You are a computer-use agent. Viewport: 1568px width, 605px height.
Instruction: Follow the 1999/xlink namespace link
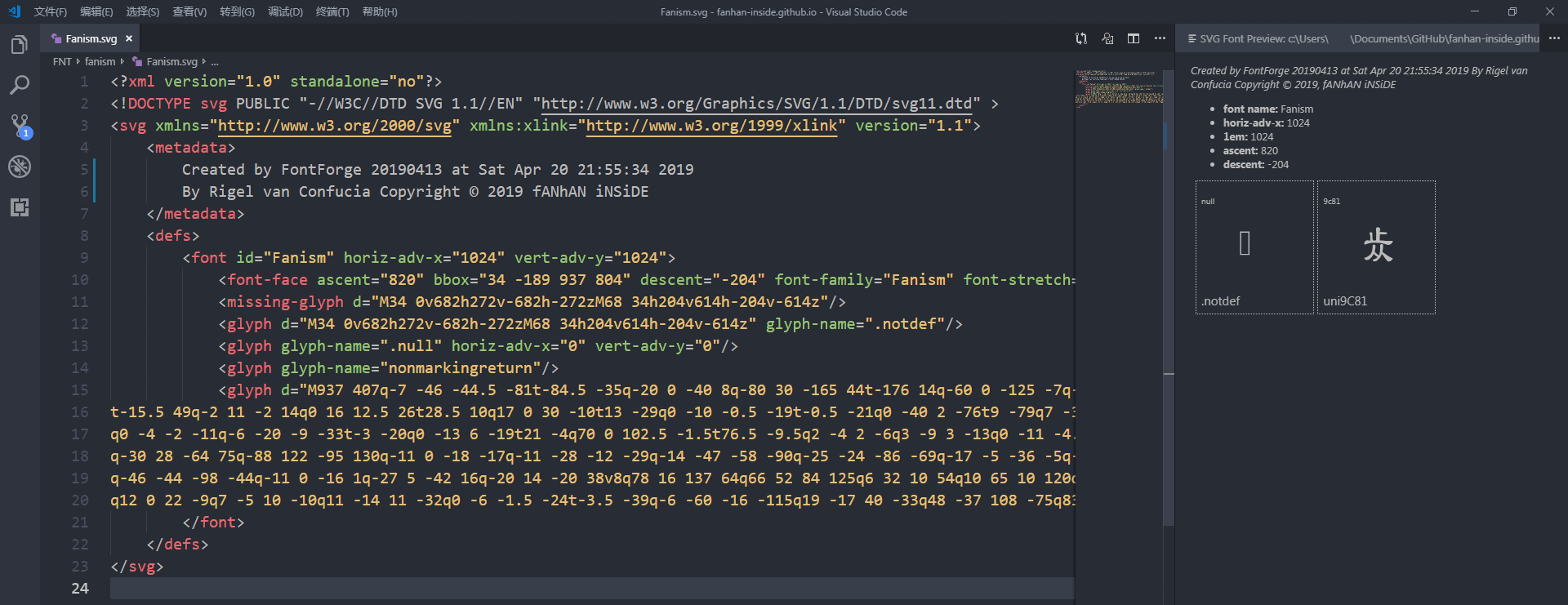(x=711, y=126)
